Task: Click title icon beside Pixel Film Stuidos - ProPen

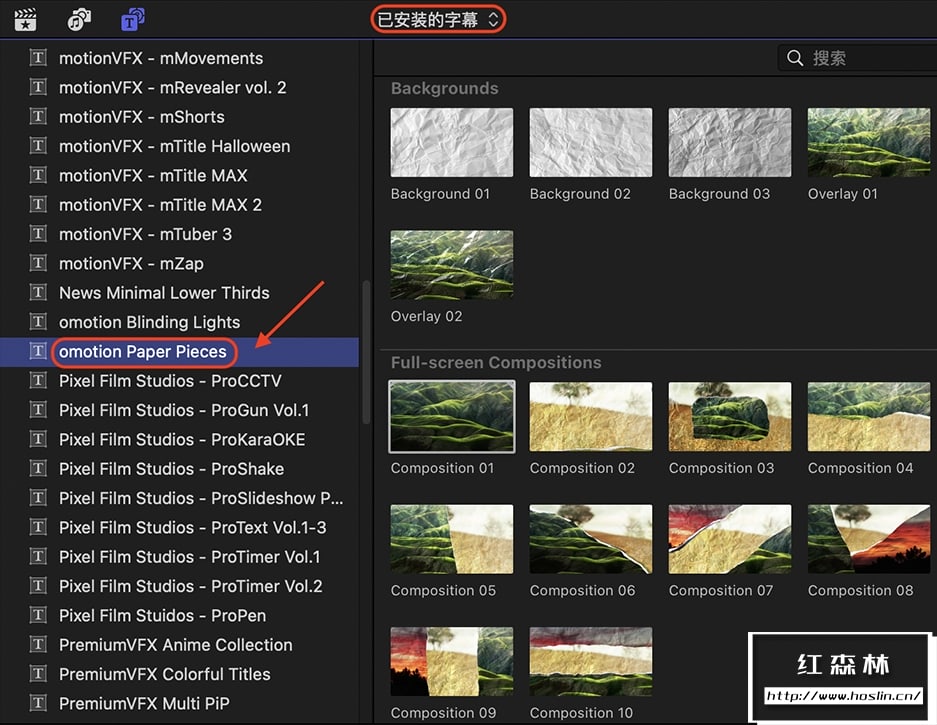Action: pyautogui.click(x=38, y=615)
